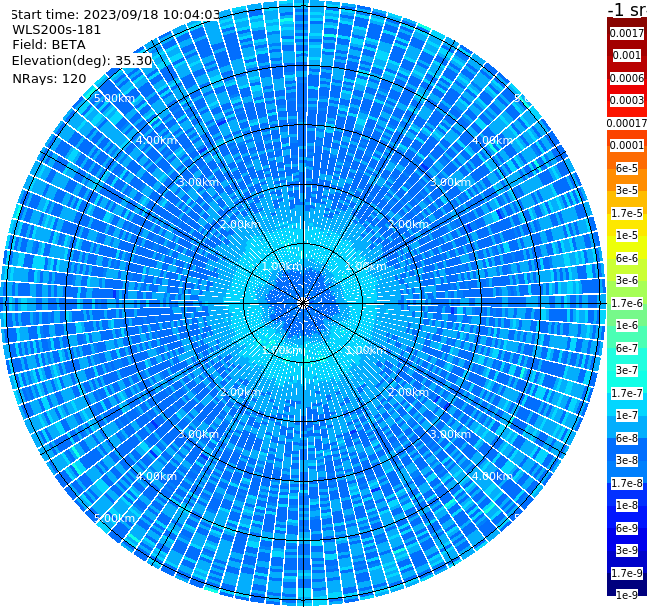Select the "WLS200s-181" instrument label
Viewport: 647px width, 607px height.
(57, 30)
